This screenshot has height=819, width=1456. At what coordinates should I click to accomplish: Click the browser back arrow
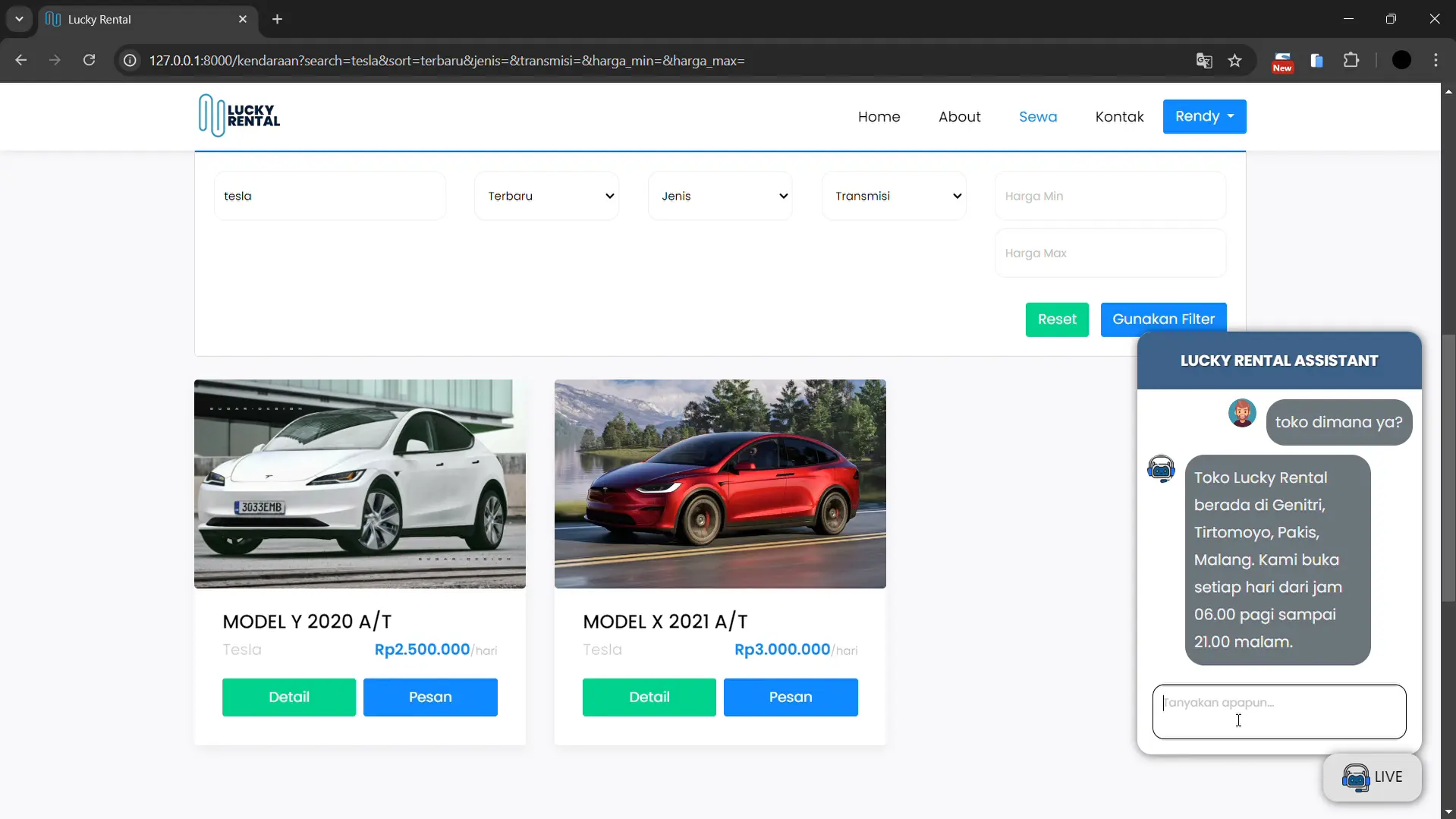click(x=21, y=61)
